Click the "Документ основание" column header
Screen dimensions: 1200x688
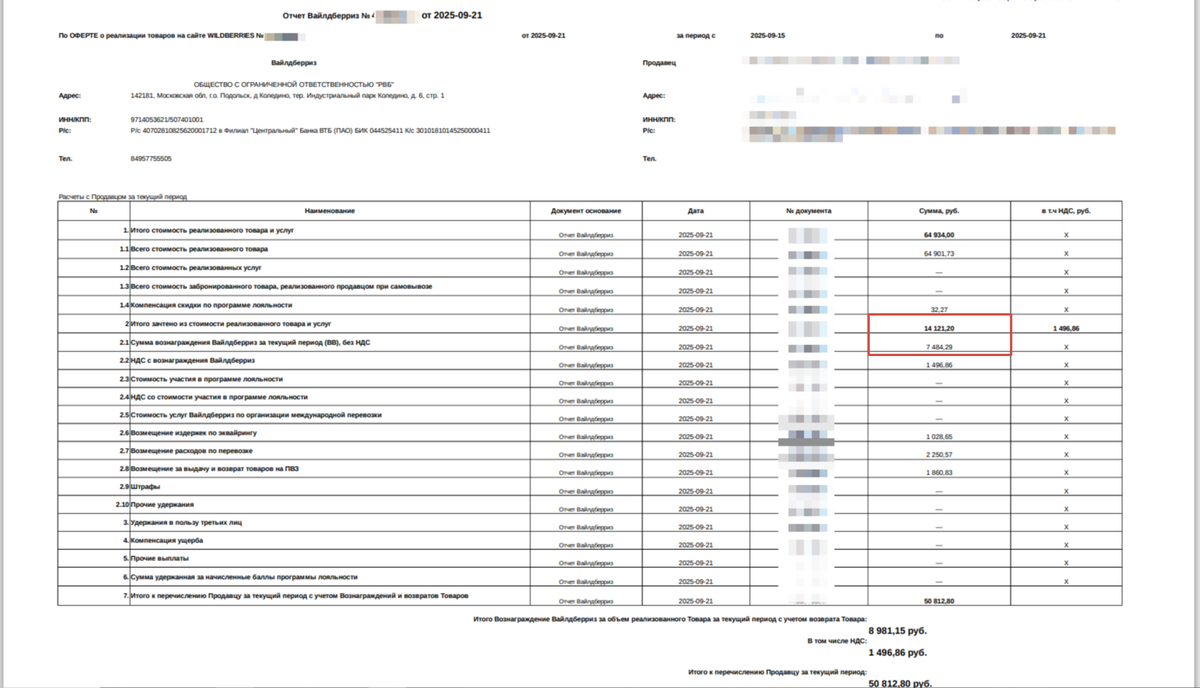pos(586,211)
